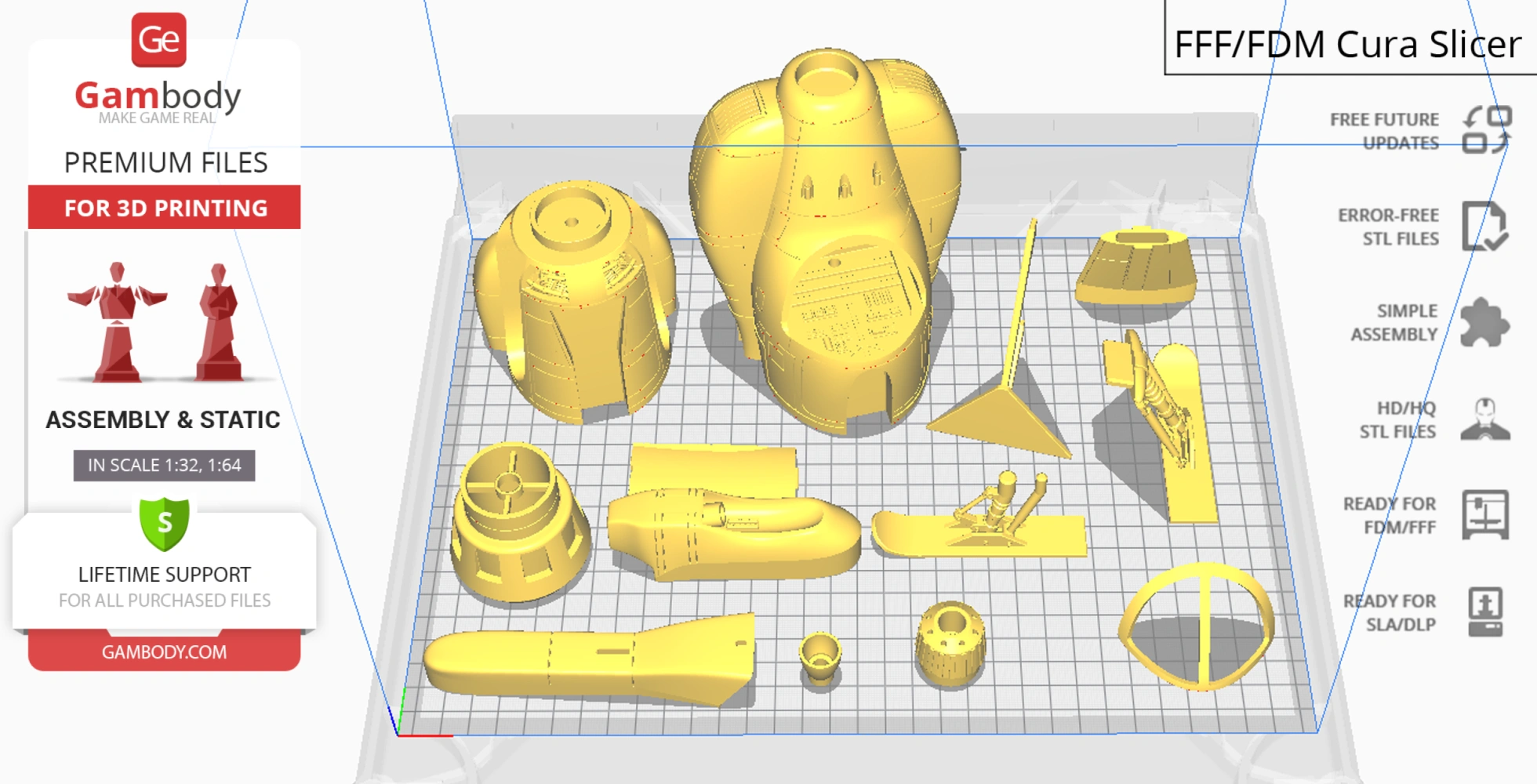Click the For 3D Printing red banner
The width and height of the screenshot is (1537, 784).
pos(165,208)
